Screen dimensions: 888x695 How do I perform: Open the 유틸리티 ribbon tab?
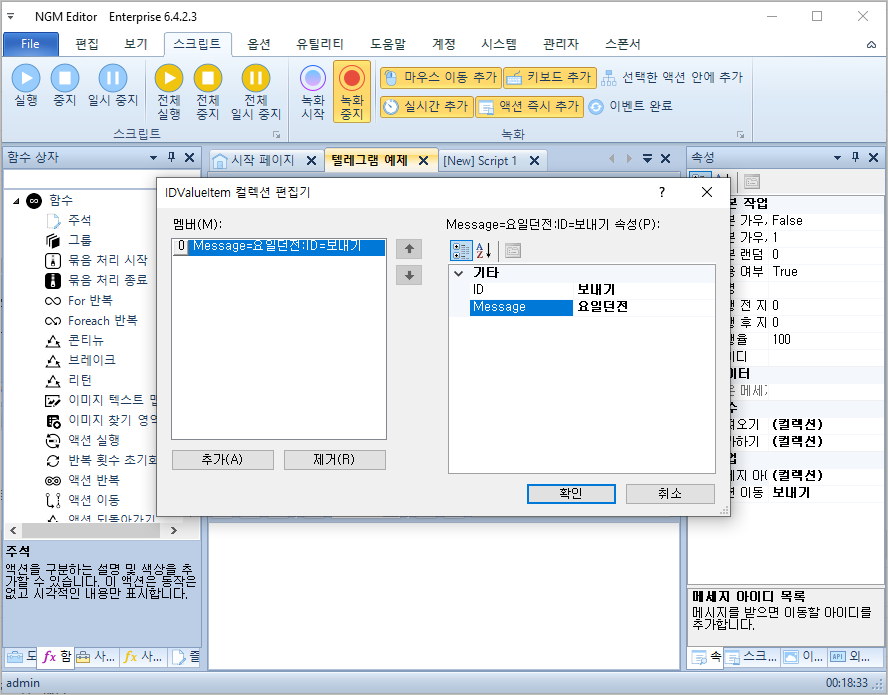320,44
